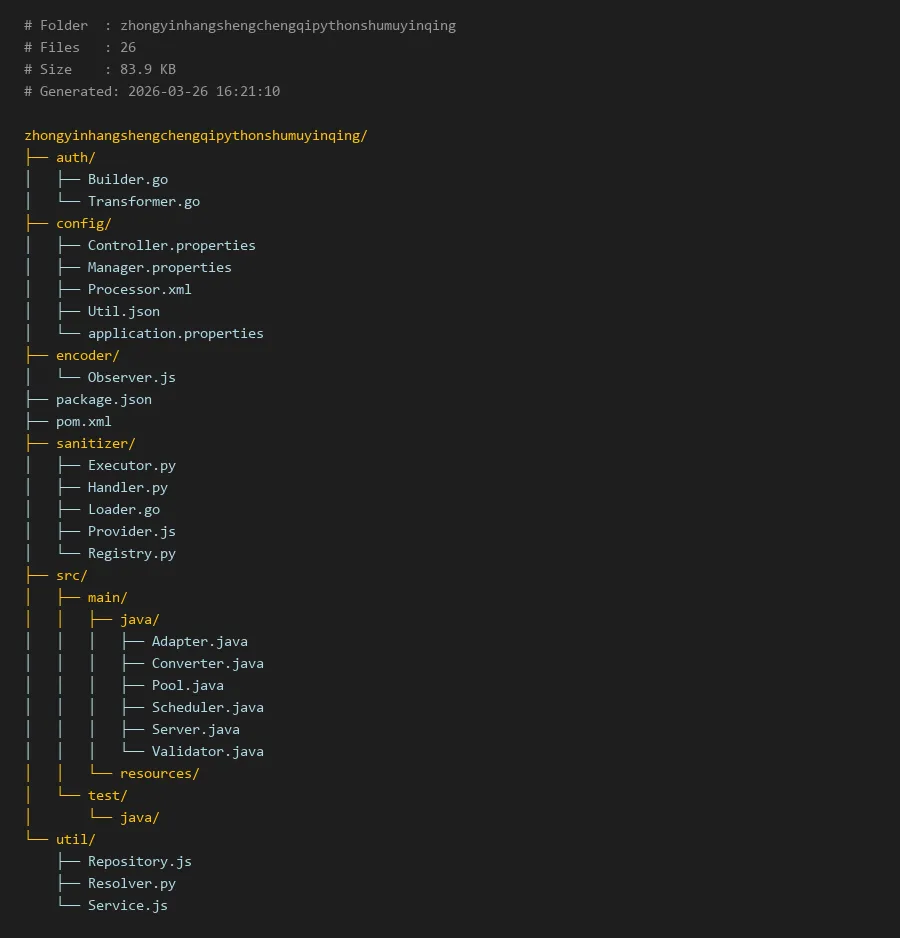Screen dimensions: 900x938
Task: Open the Processor.xml file
Action: click(139, 289)
